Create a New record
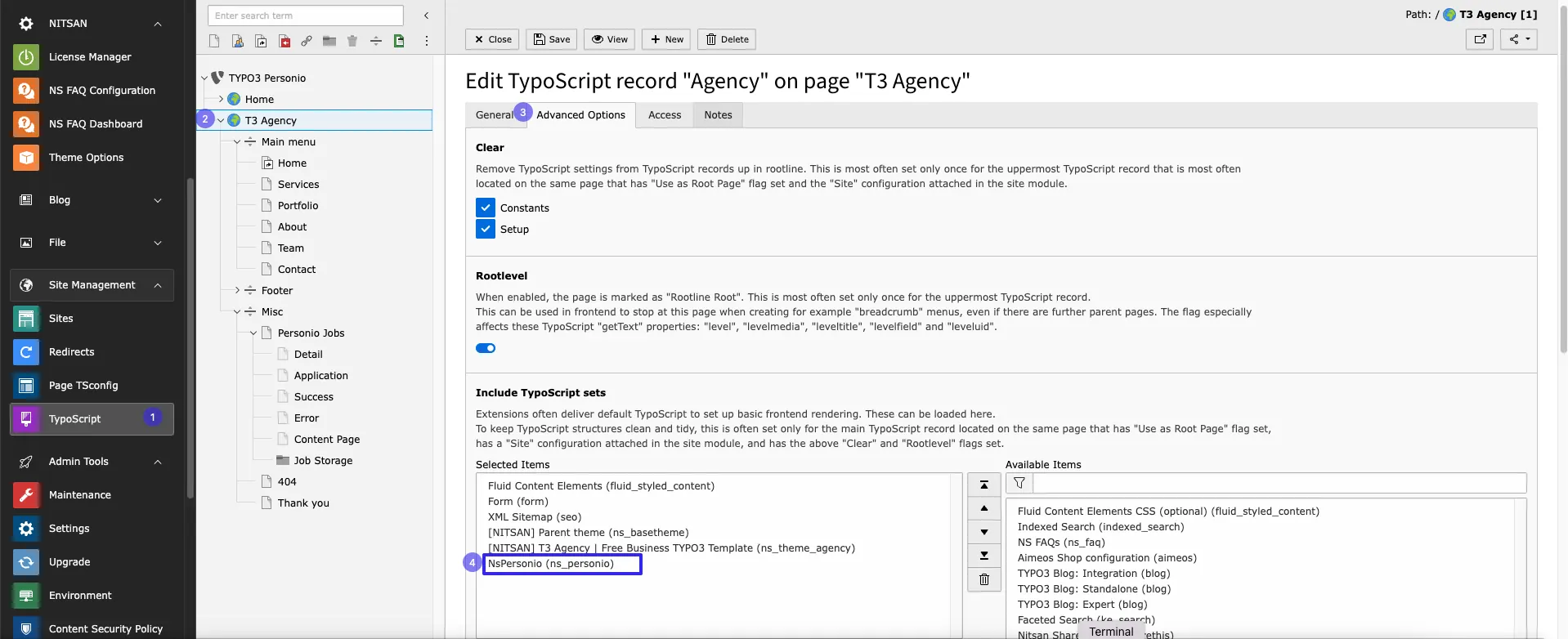Screen dimensions: 1568x639 666,39
